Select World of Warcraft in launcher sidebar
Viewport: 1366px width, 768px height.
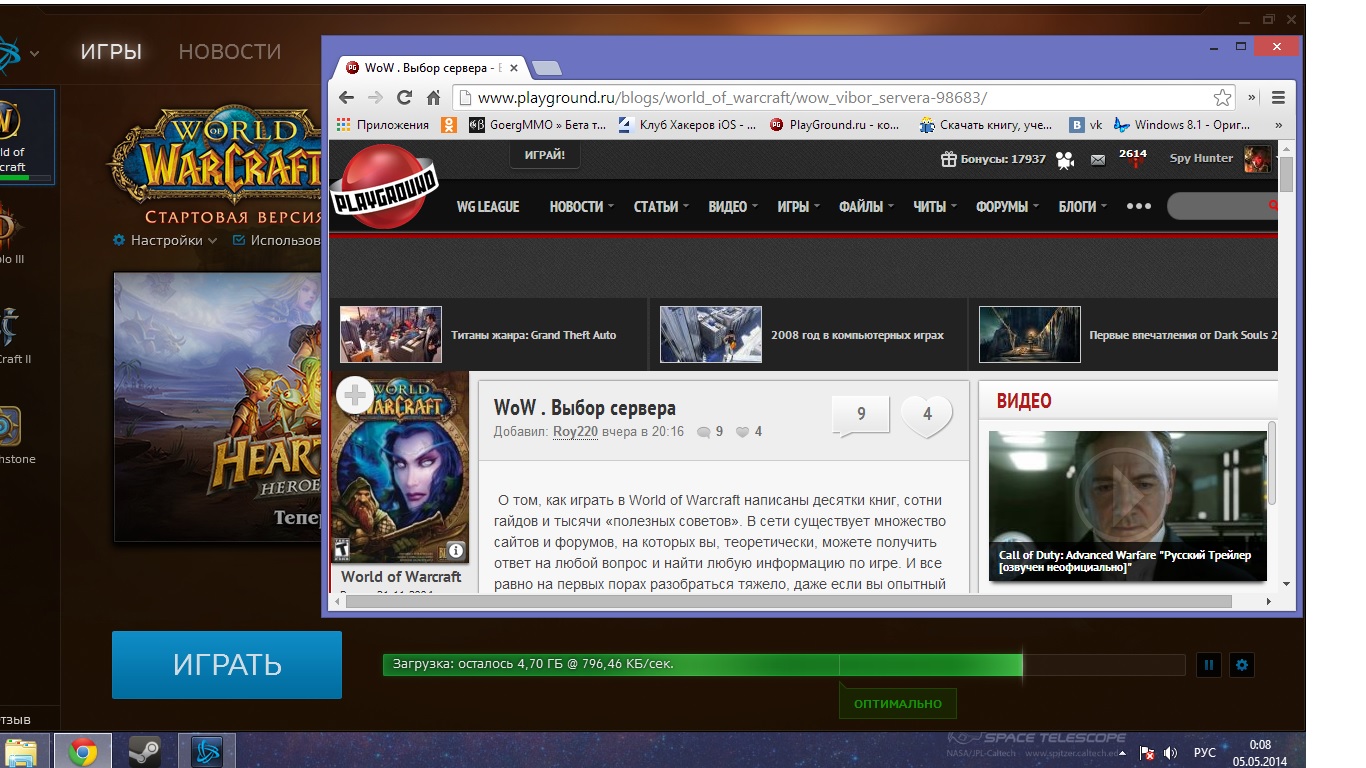point(27,137)
